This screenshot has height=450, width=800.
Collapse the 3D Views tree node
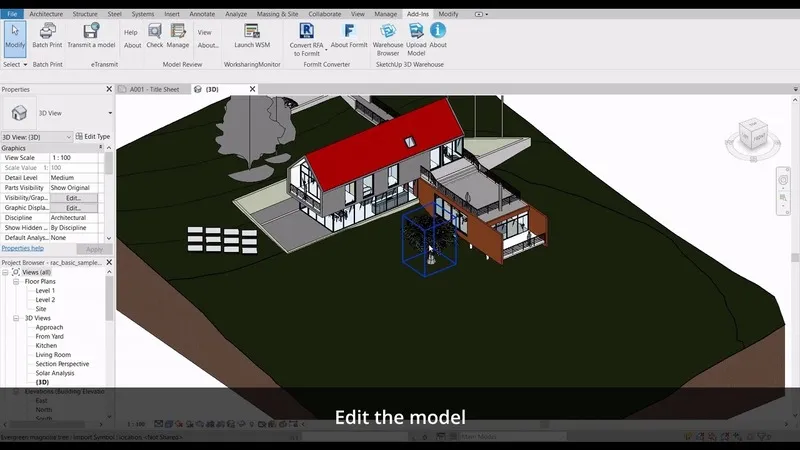16,318
